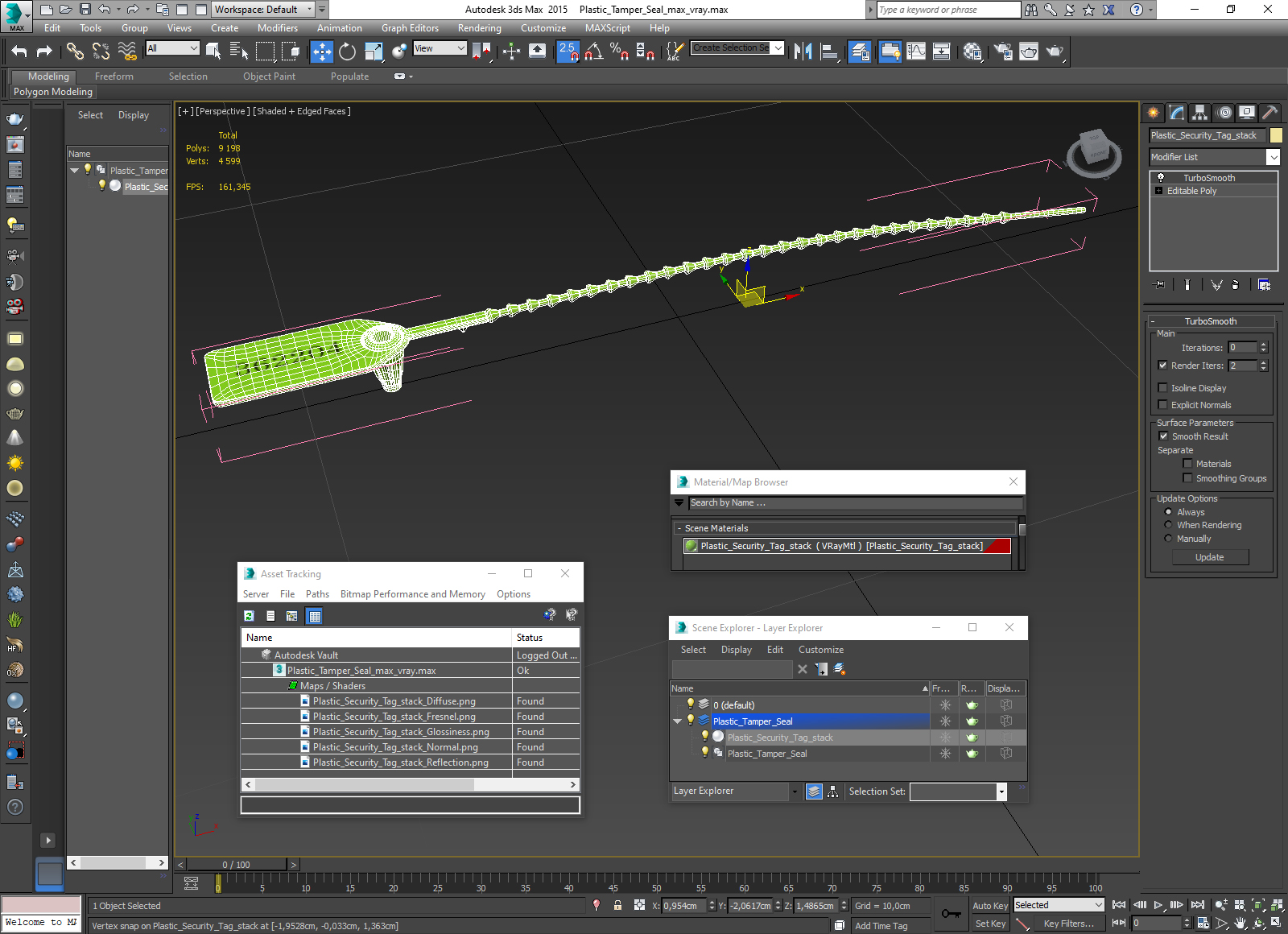This screenshot has width=1288, height=934.
Task: Open the Render Setup teapot icon
Action: click(x=1003, y=52)
